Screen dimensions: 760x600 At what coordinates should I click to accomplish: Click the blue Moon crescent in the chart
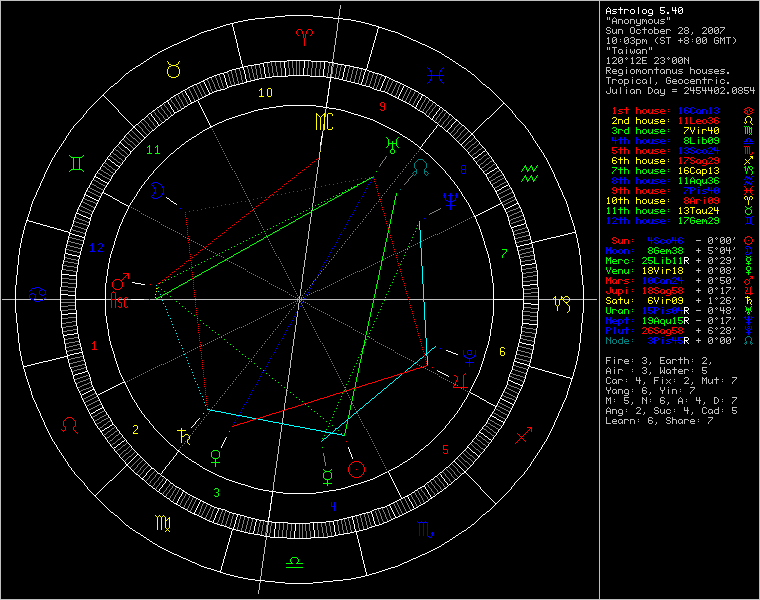click(x=157, y=190)
